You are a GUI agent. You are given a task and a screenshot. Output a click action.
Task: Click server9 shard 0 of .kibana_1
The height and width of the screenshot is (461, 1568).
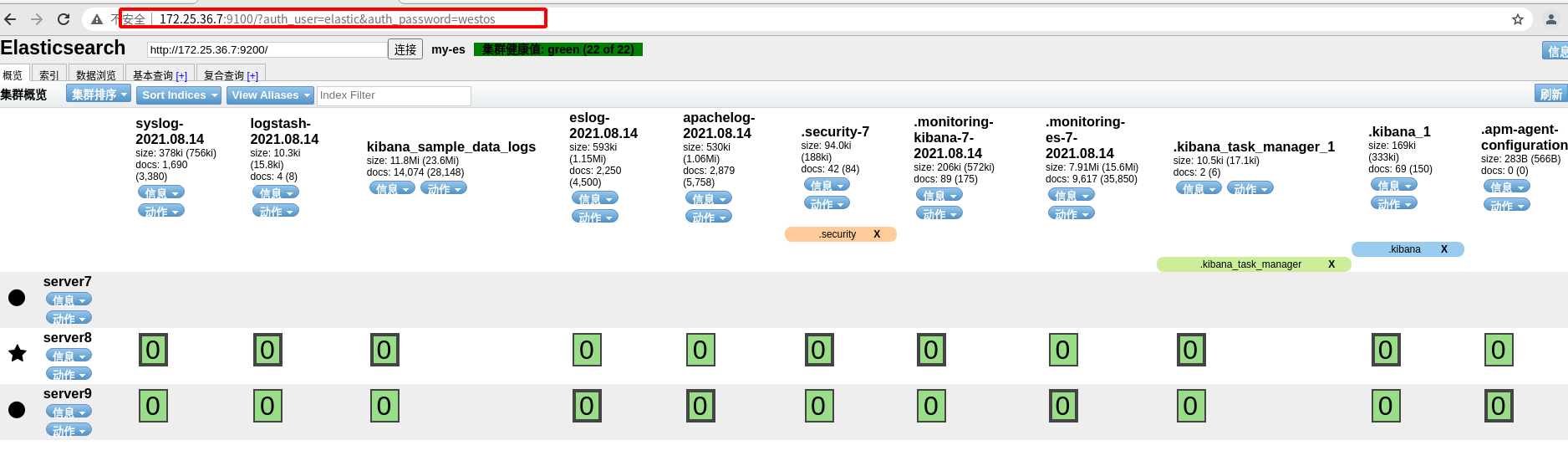[1386, 406]
